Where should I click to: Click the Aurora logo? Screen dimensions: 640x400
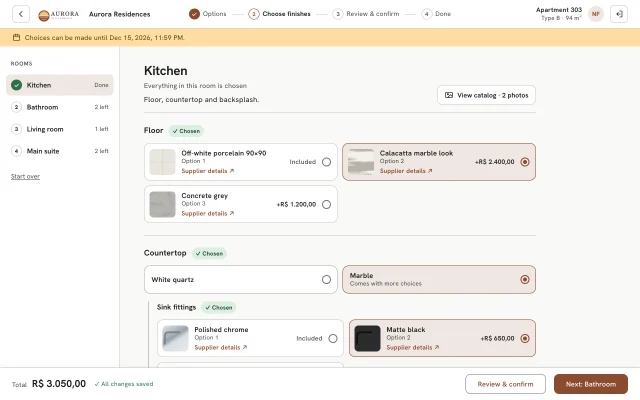58,15
